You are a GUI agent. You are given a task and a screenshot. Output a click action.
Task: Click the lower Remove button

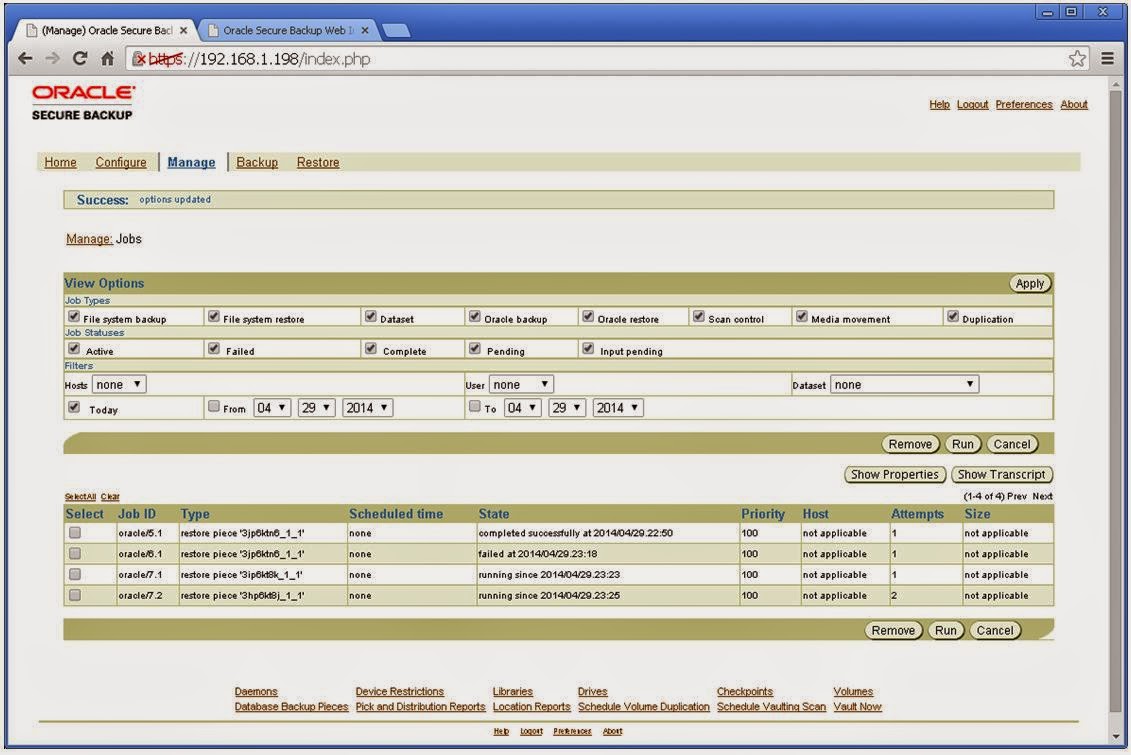coord(893,630)
